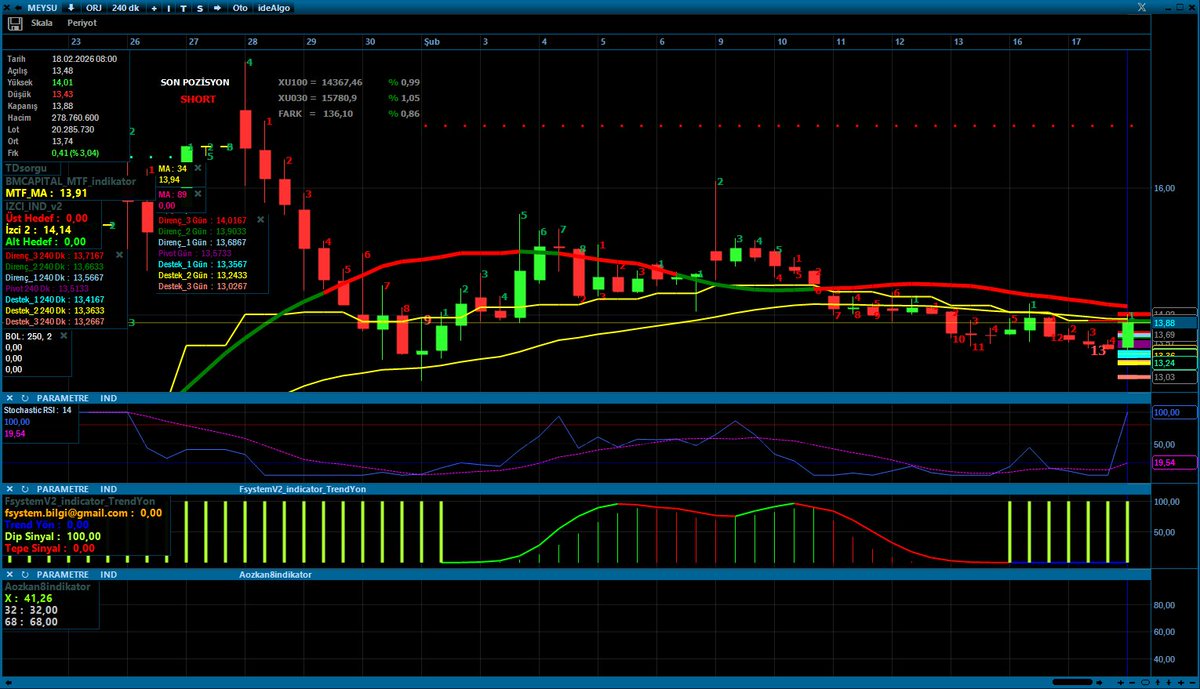Close the Aozkan8indikator panel
Viewport: 1200px width, 689px height.
pos(9,575)
